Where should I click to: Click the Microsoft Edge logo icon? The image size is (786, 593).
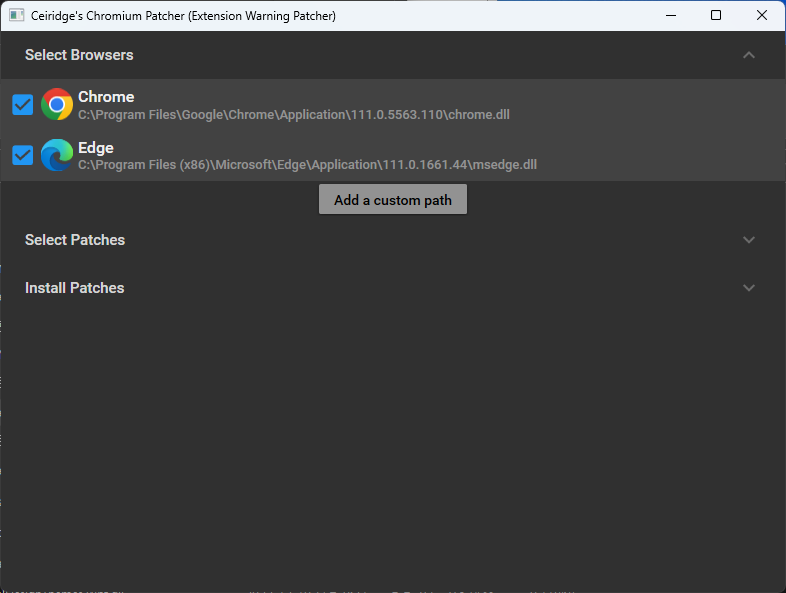point(57,155)
